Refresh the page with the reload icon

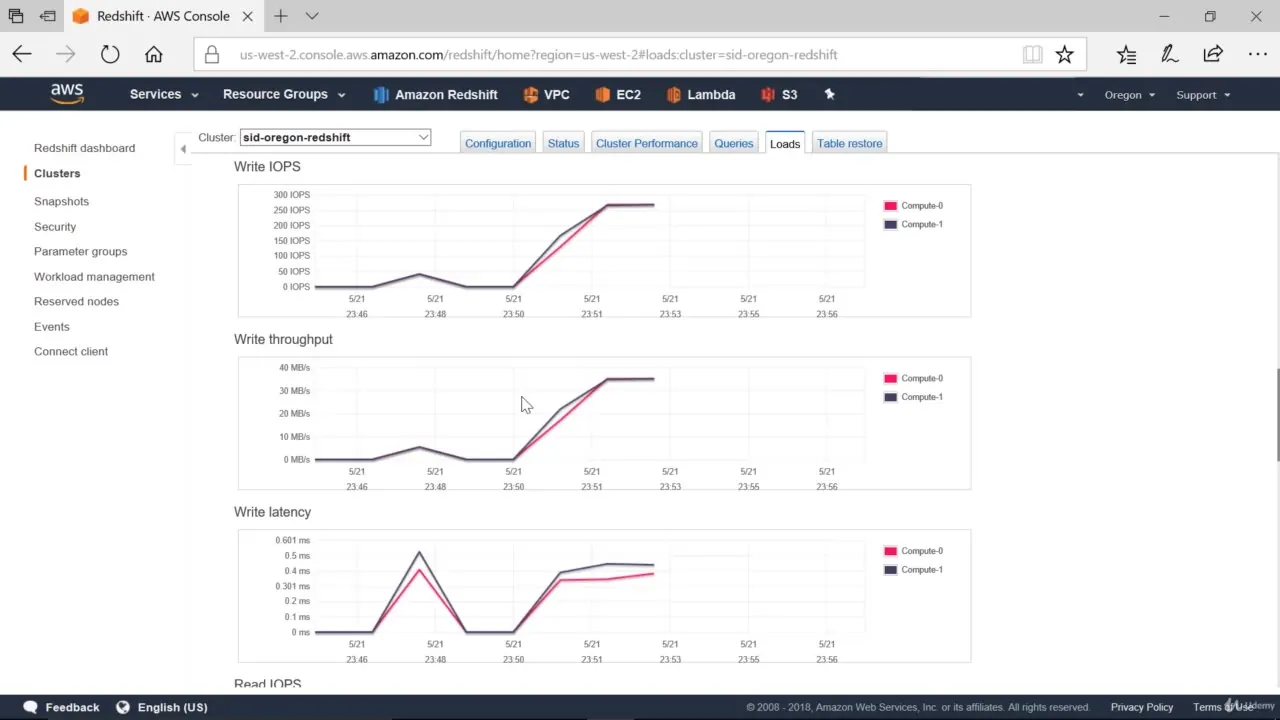pyautogui.click(x=110, y=55)
